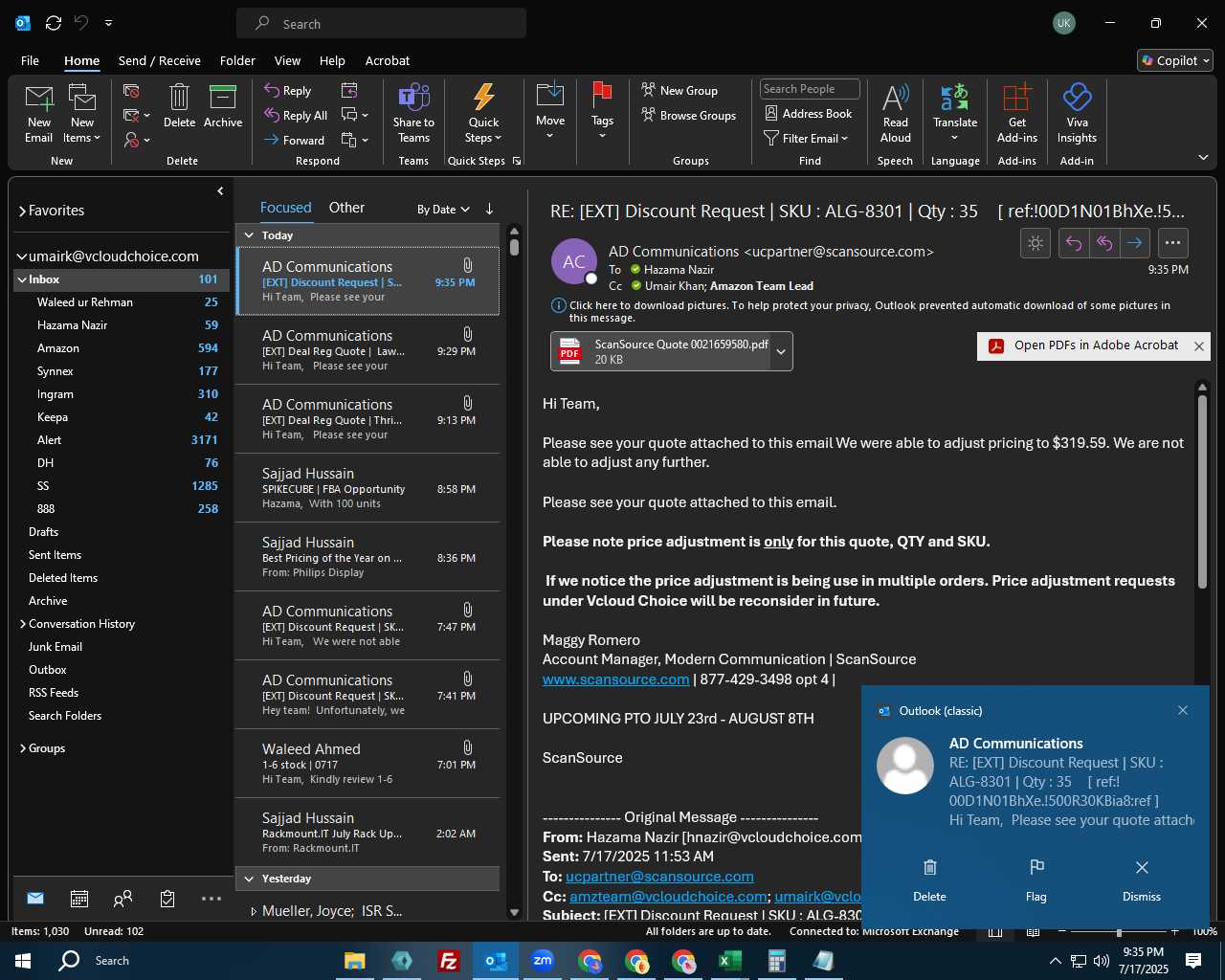Toggle sort order arrow in message list
The height and width of the screenshot is (980, 1225).
click(489, 209)
